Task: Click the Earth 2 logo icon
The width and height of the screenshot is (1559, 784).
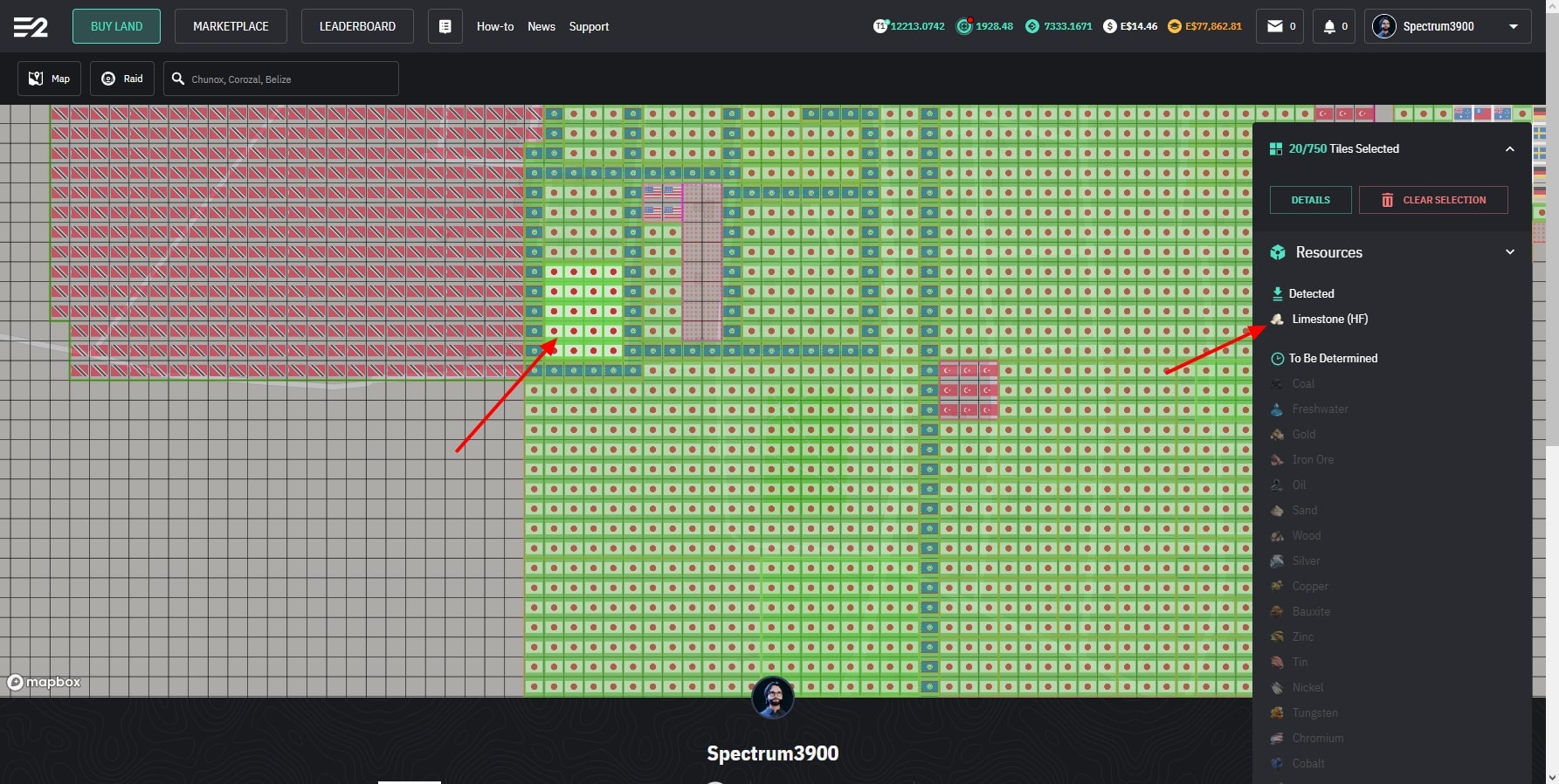Action: [x=31, y=27]
